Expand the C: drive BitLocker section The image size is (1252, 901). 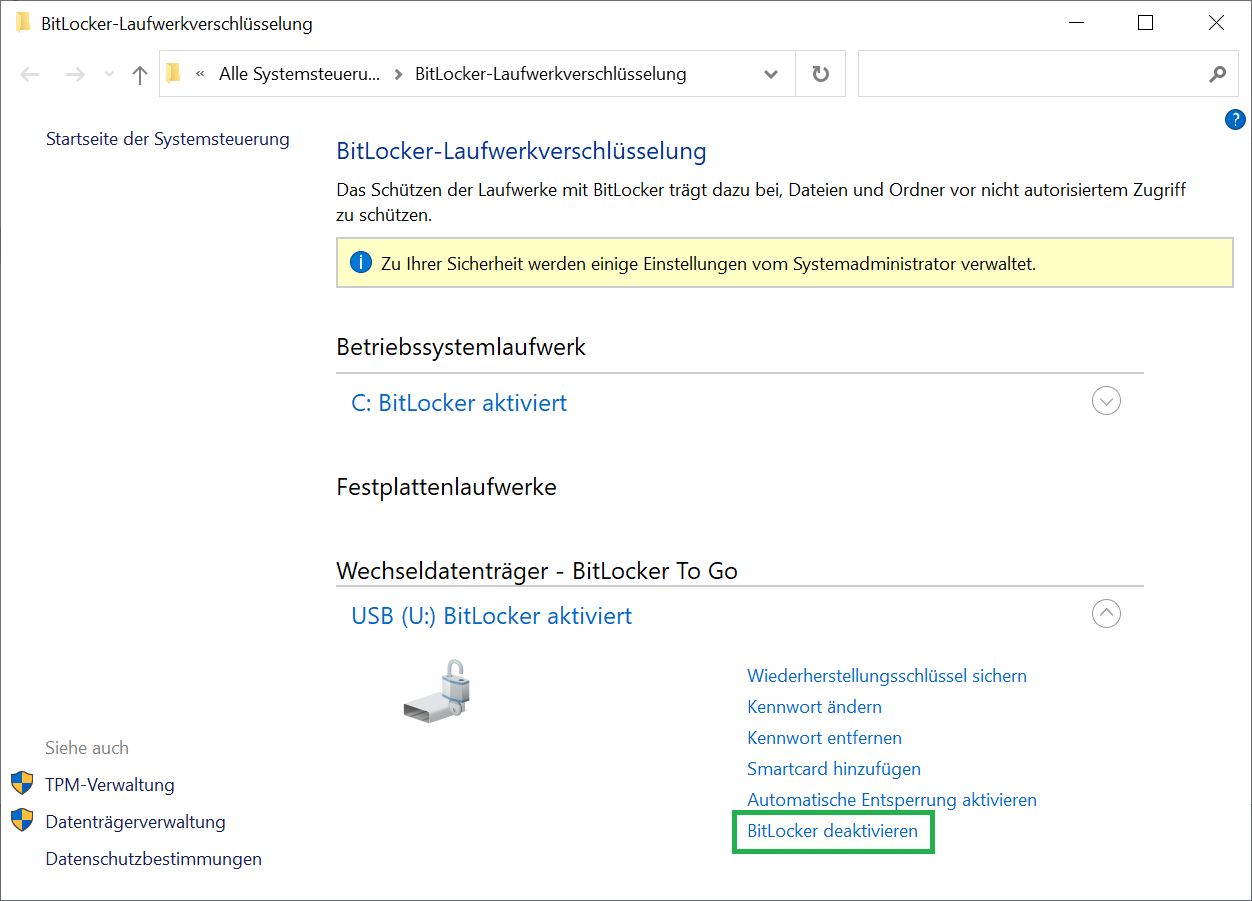point(1106,401)
